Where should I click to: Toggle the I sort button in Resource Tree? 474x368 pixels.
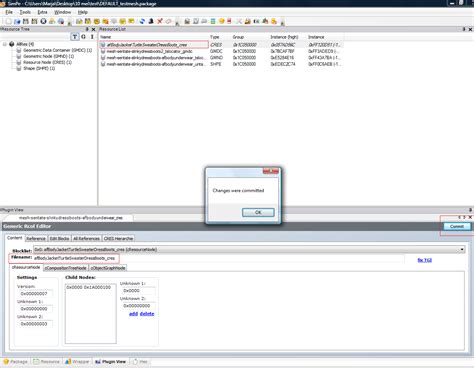[x=92, y=37]
